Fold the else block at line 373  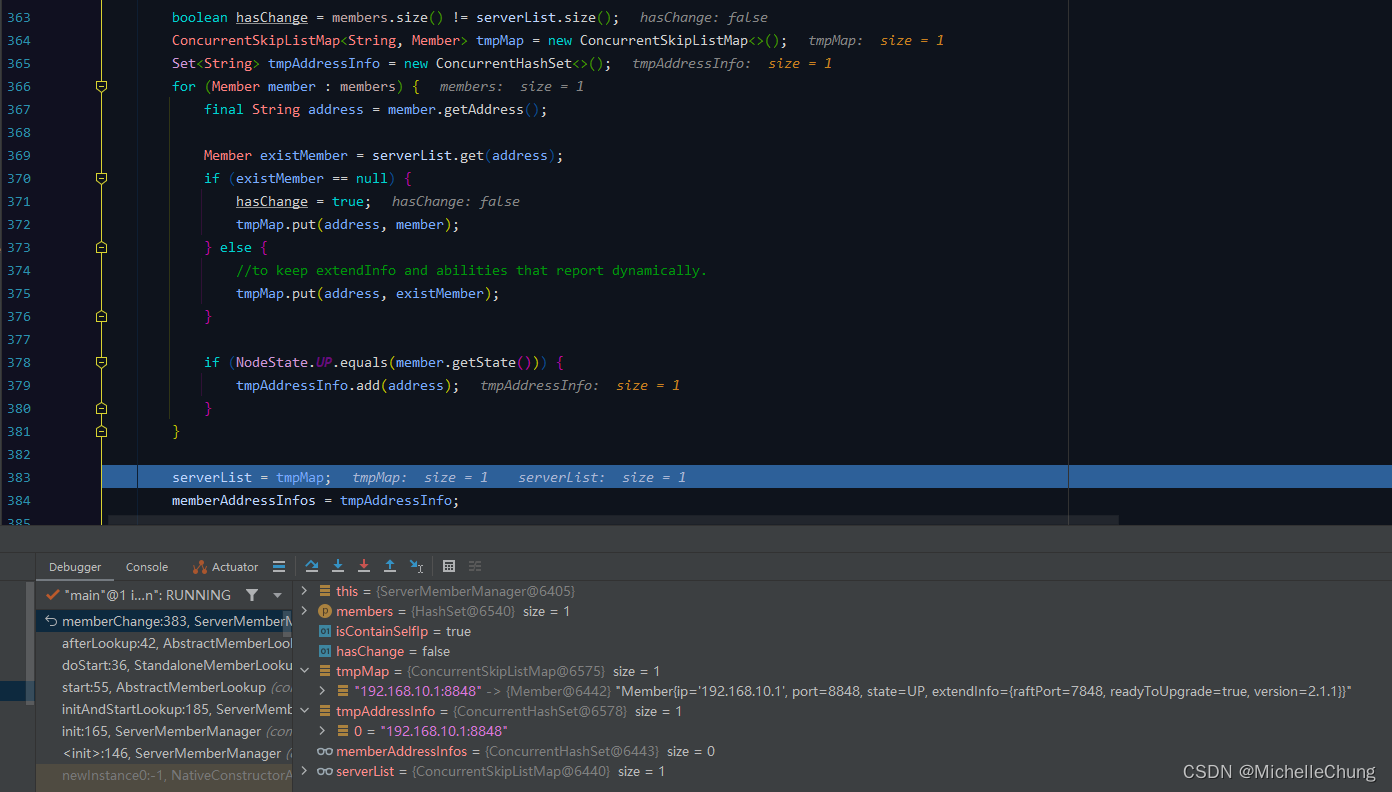[101, 247]
